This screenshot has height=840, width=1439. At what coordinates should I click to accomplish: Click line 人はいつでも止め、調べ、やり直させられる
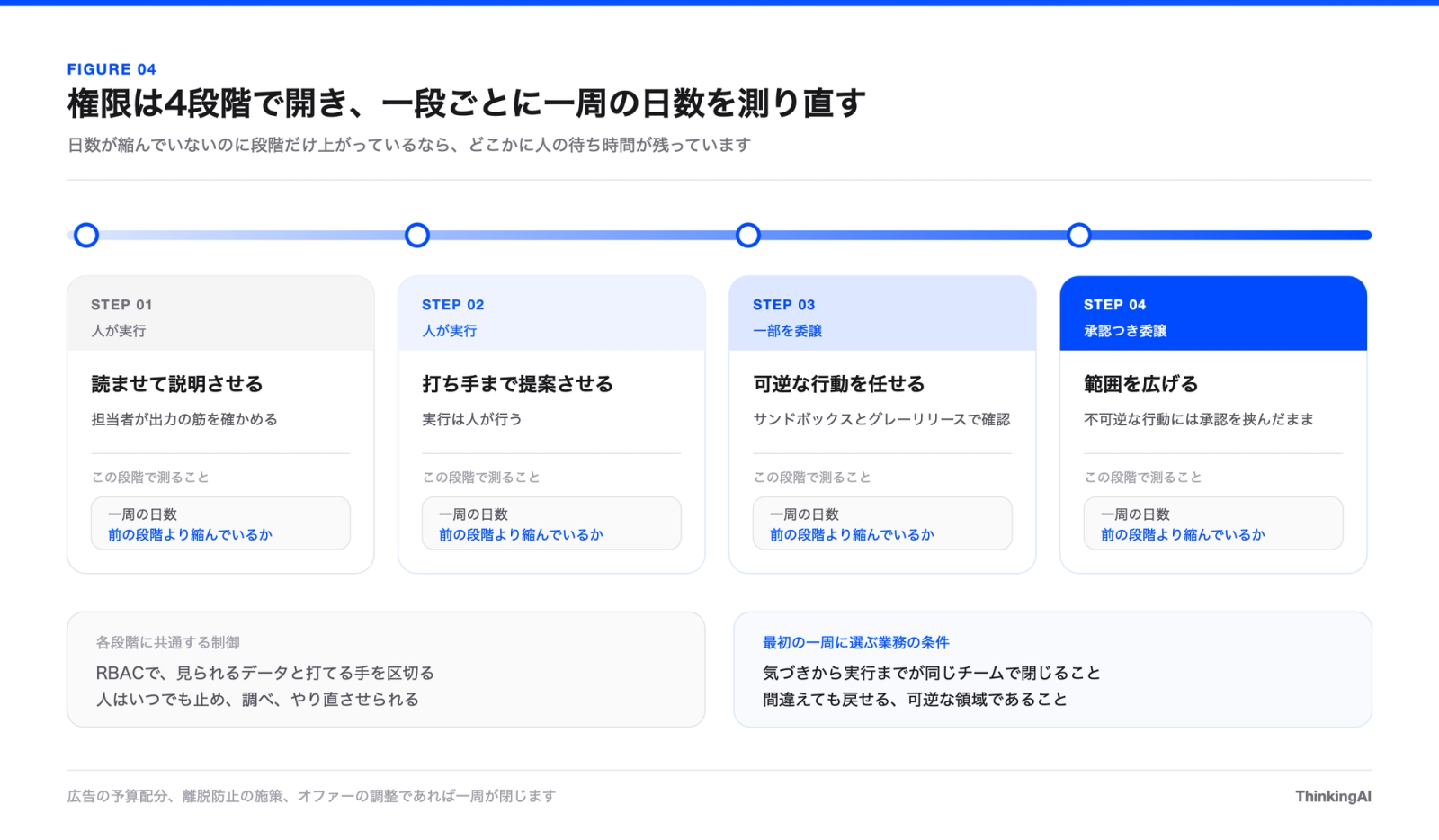[x=257, y=699]
